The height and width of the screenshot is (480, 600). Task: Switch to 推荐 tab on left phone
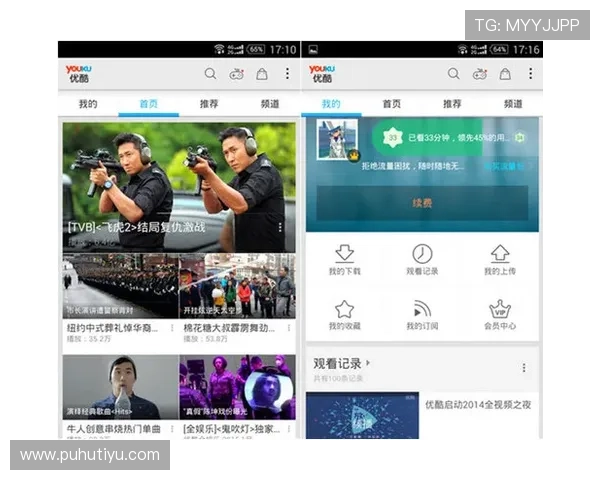point(209,104)
